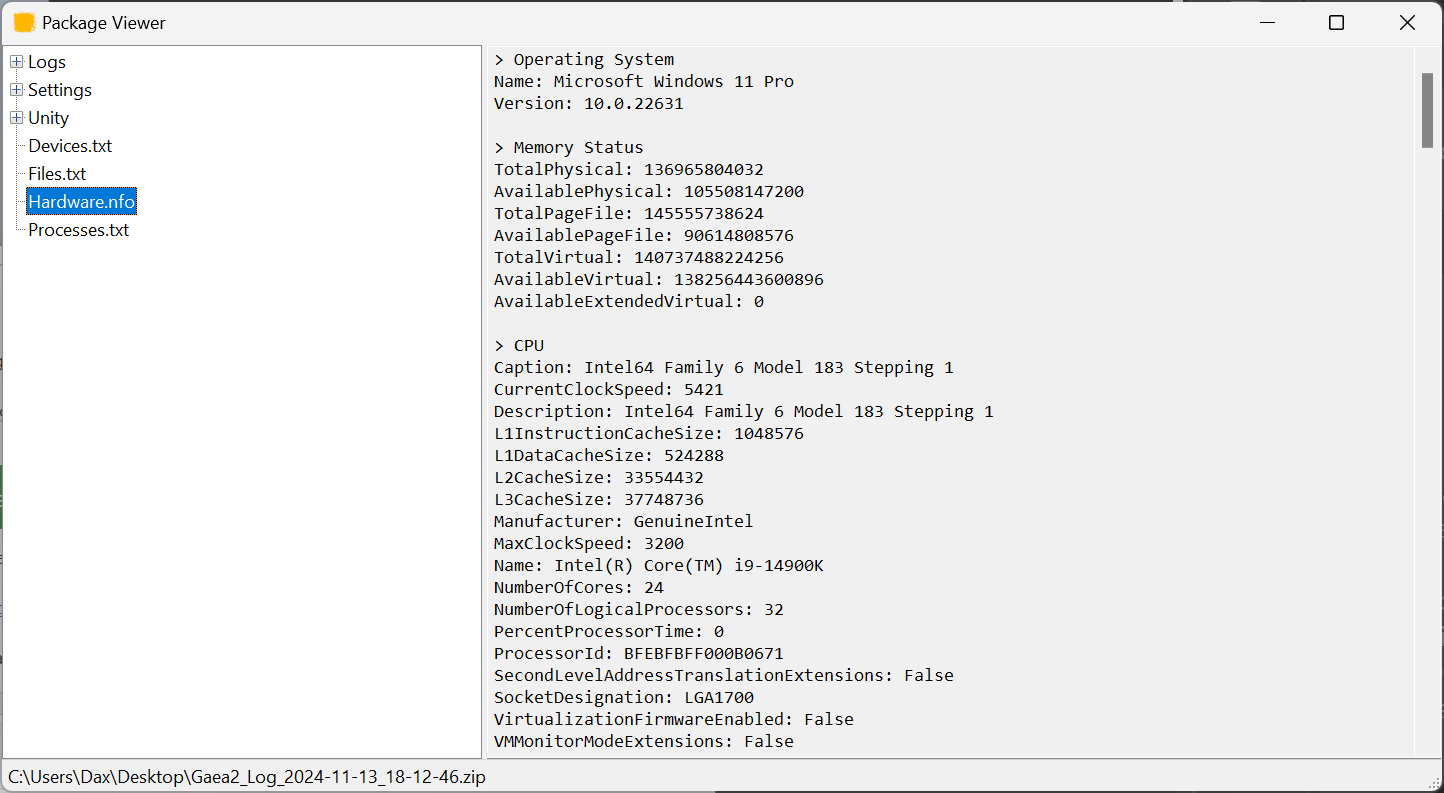Select the Settings folder item
The width and height of the screenshot is (1444, 793).
(x=60, y=90)
